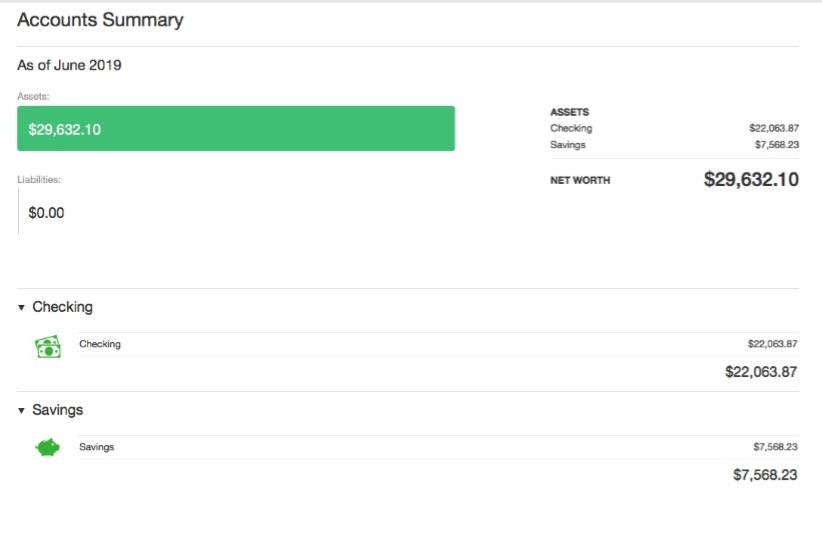The width and height of the screenshot is (822, 540).
Task: Collapse the Checking section triangle
Action: coord(21,307)
